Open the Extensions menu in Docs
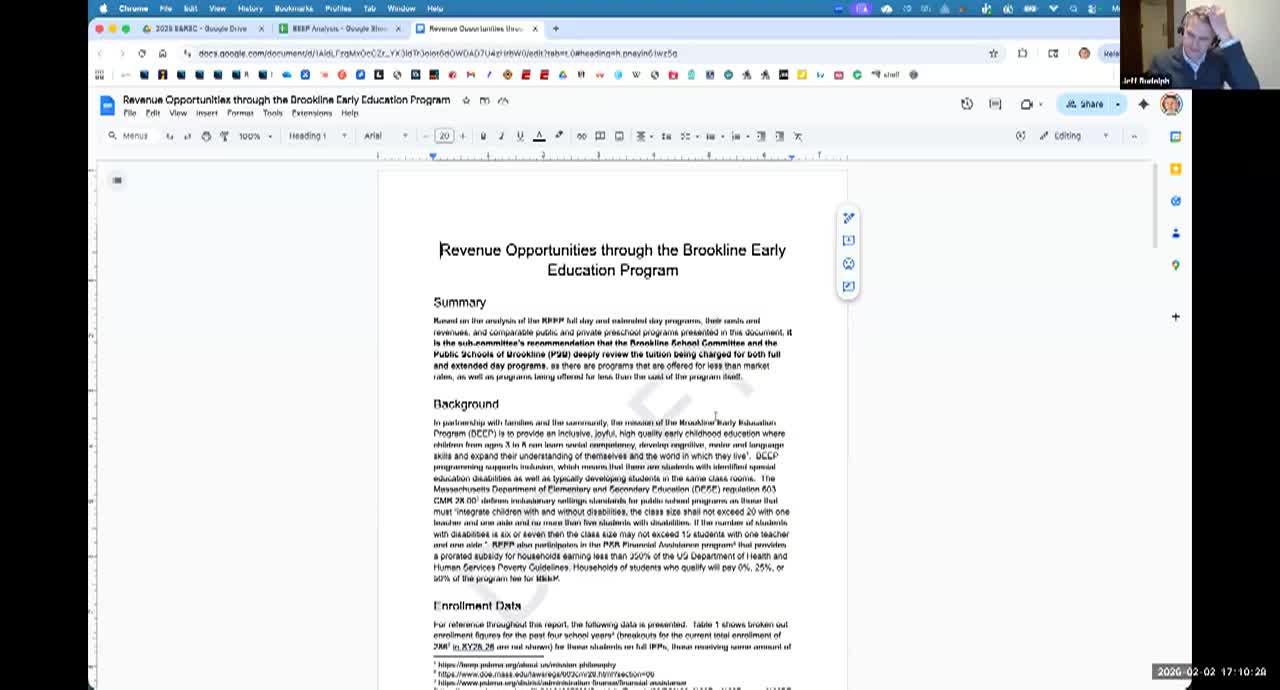This screenshot has height=690, width=1280. point(311,114)
